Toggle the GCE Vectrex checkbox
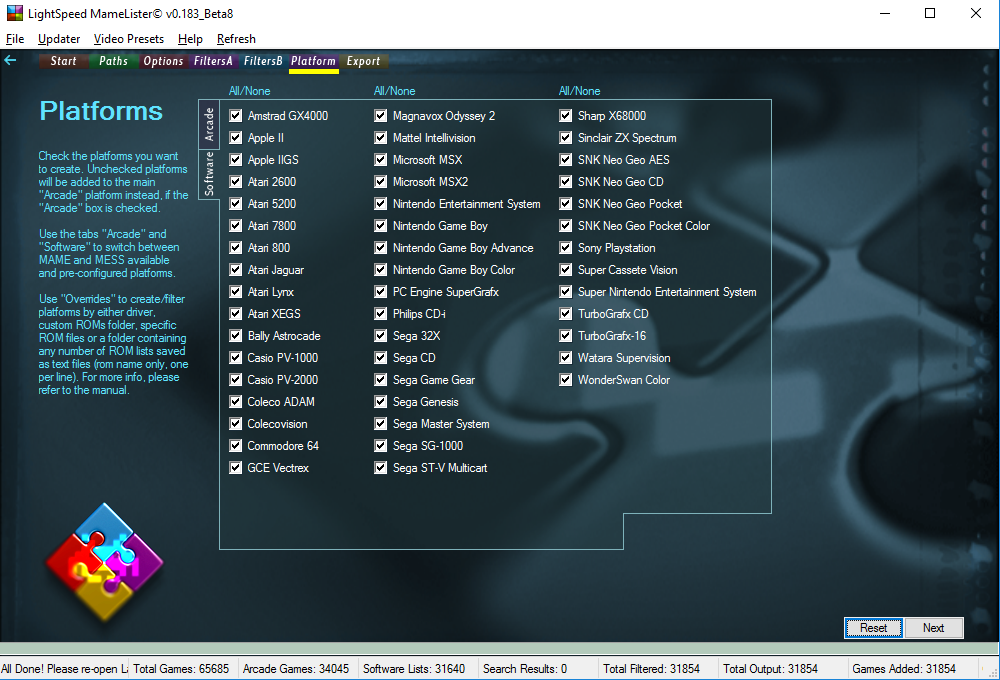The height and width of the screenshot is (680, 1000). tap(236, 468)
